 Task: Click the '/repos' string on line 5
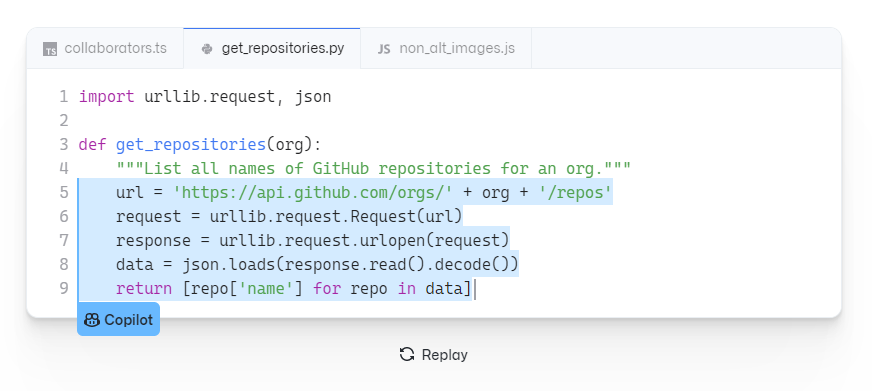[x=575, y=192]
